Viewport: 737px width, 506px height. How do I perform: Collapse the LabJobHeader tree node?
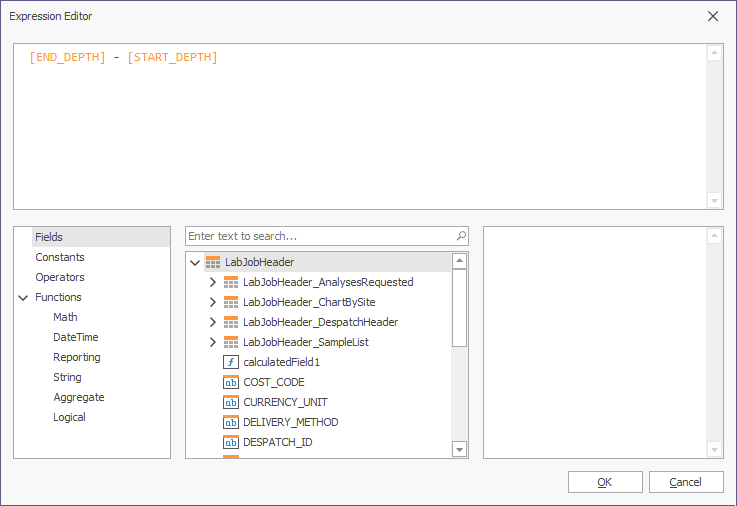coord(195,263)
